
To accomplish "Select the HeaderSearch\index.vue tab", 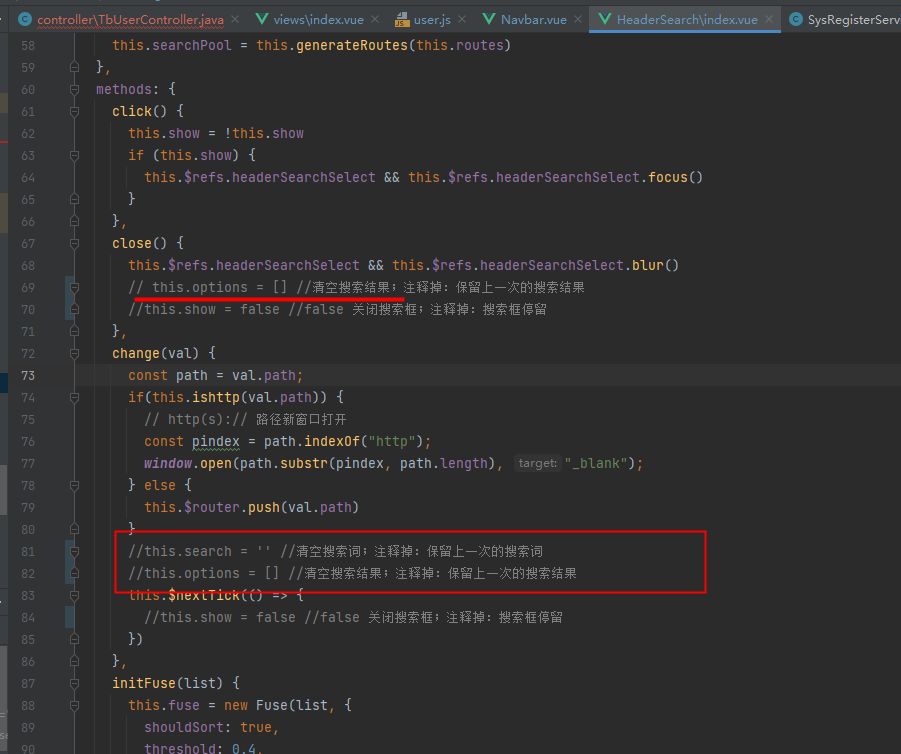I will (x=687, y=20).
